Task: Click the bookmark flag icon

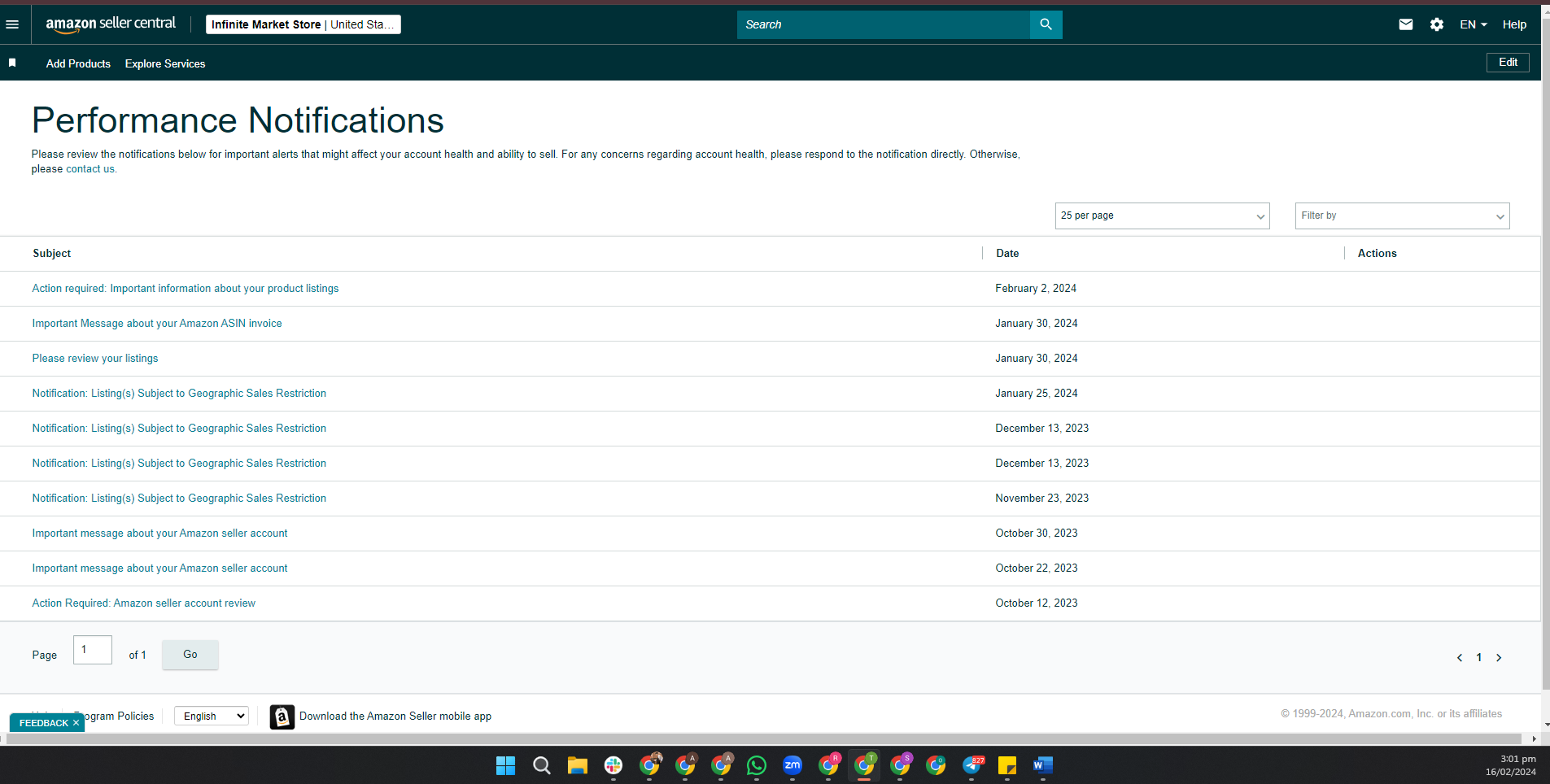Action: (x=12, y=63)
